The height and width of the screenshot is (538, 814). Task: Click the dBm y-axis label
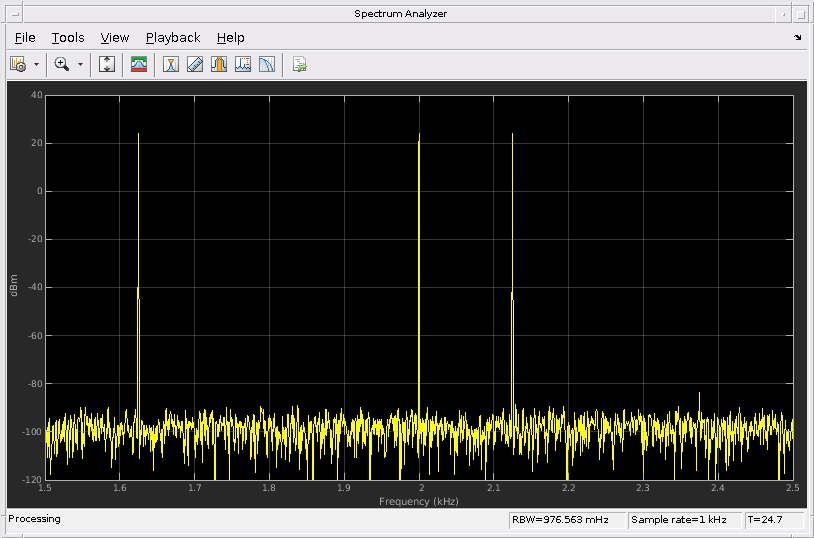[x=14, y=285]
